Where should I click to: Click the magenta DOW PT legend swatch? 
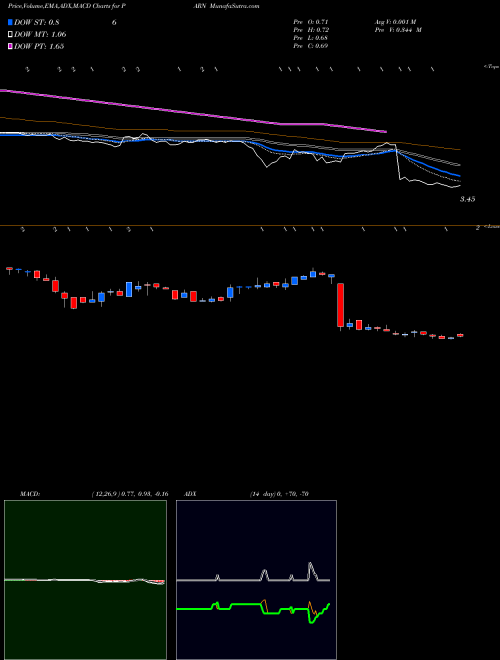[10, 46]
